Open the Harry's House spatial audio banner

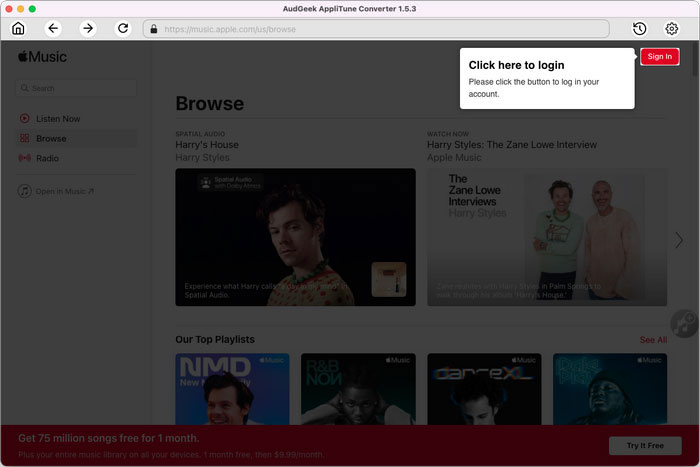(296, 237)
